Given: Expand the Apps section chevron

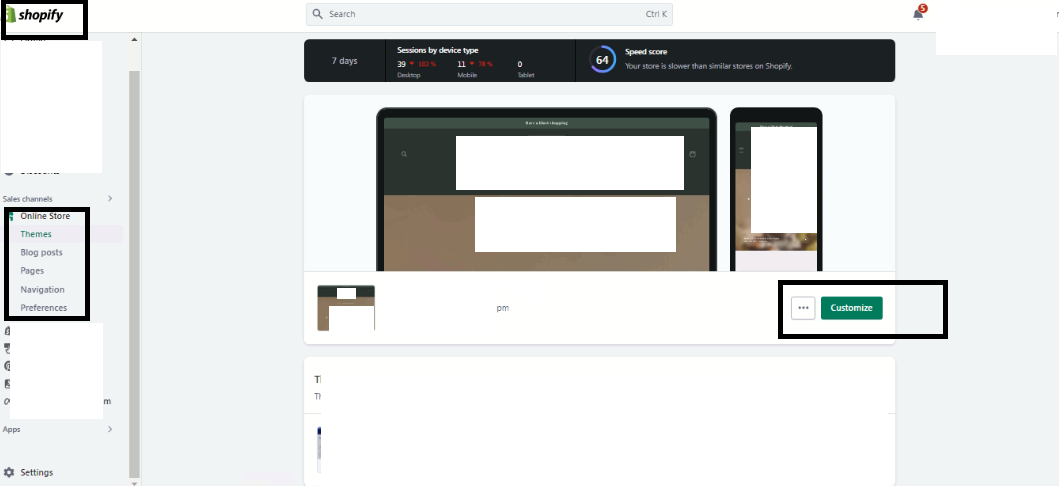Looking at the screenshot, I should click(110, 429).
